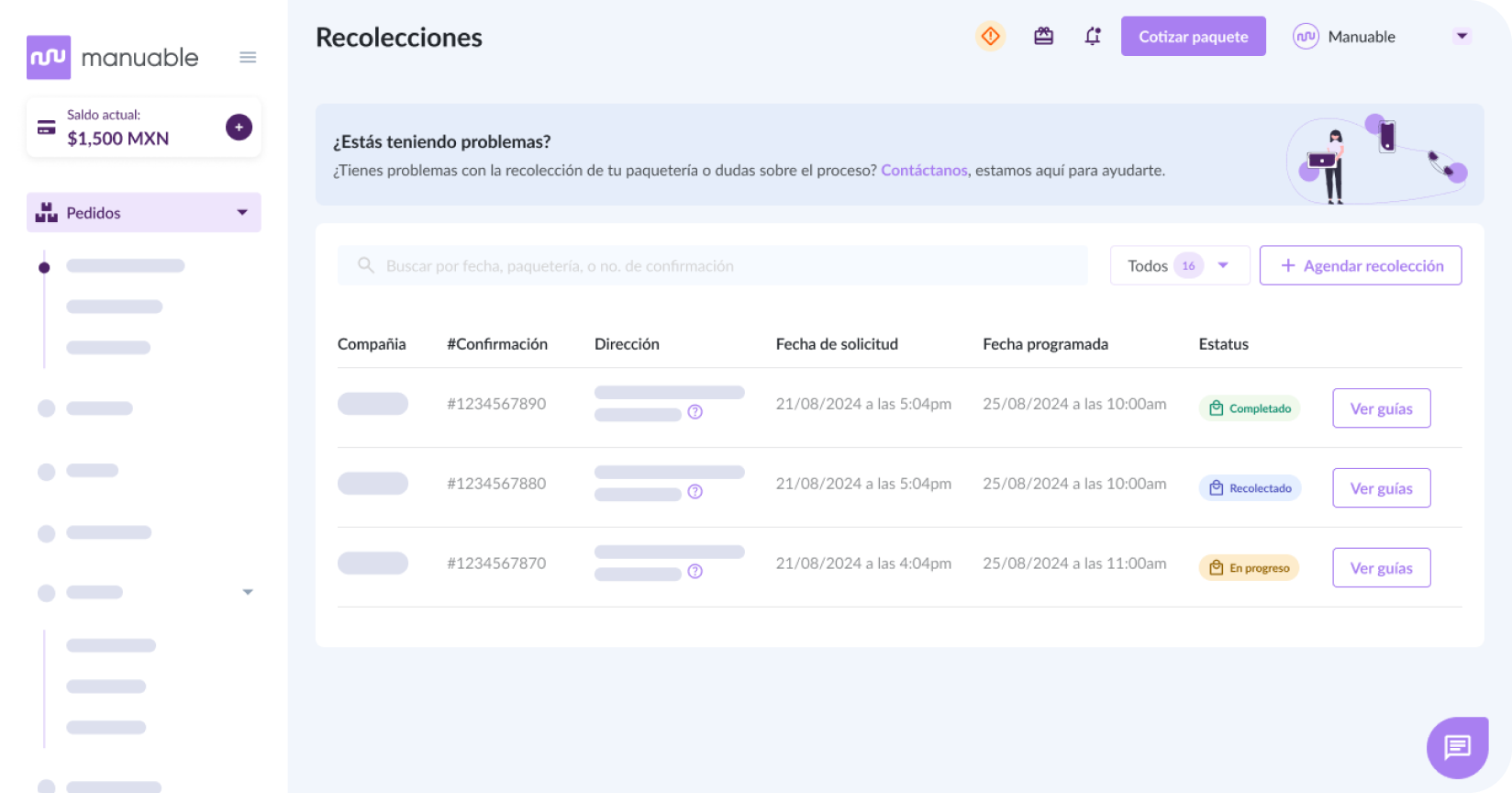Click the manuable logo
This screenshot has height=793, width=1512.
(113, 57)
